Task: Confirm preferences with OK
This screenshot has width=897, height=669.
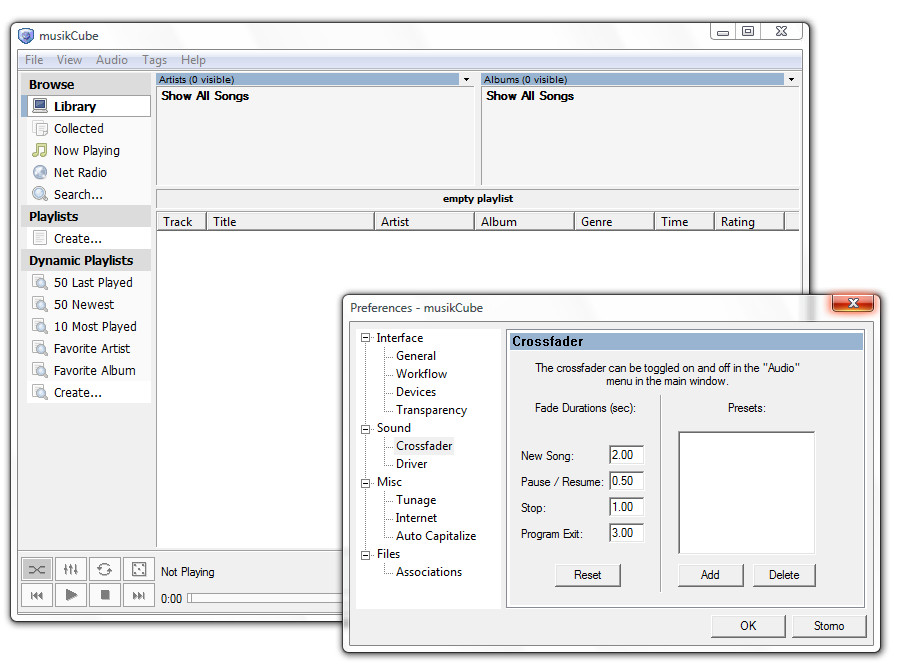Action: click(748, 626)
